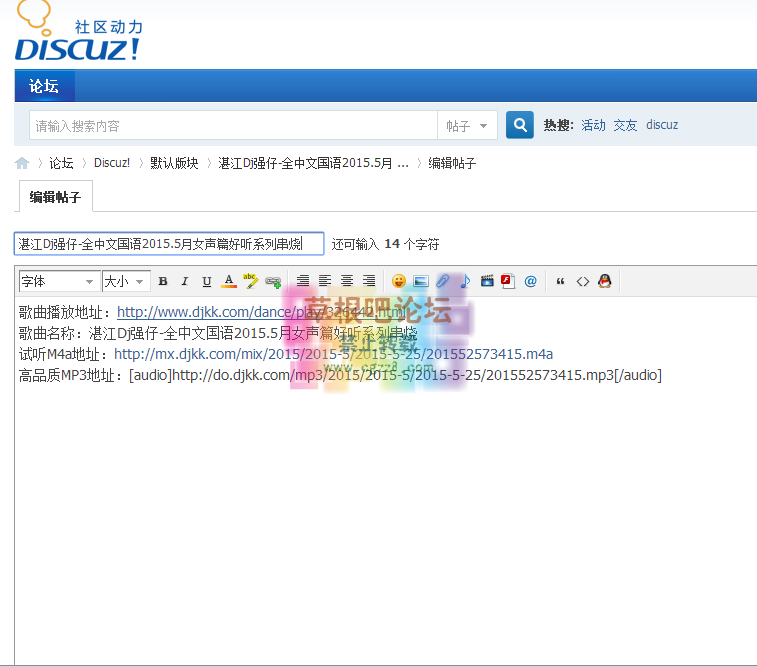Open the 论坛 navigation tab
The width and height of the screenshot is (757, 667).
click(x=44, y=86)
